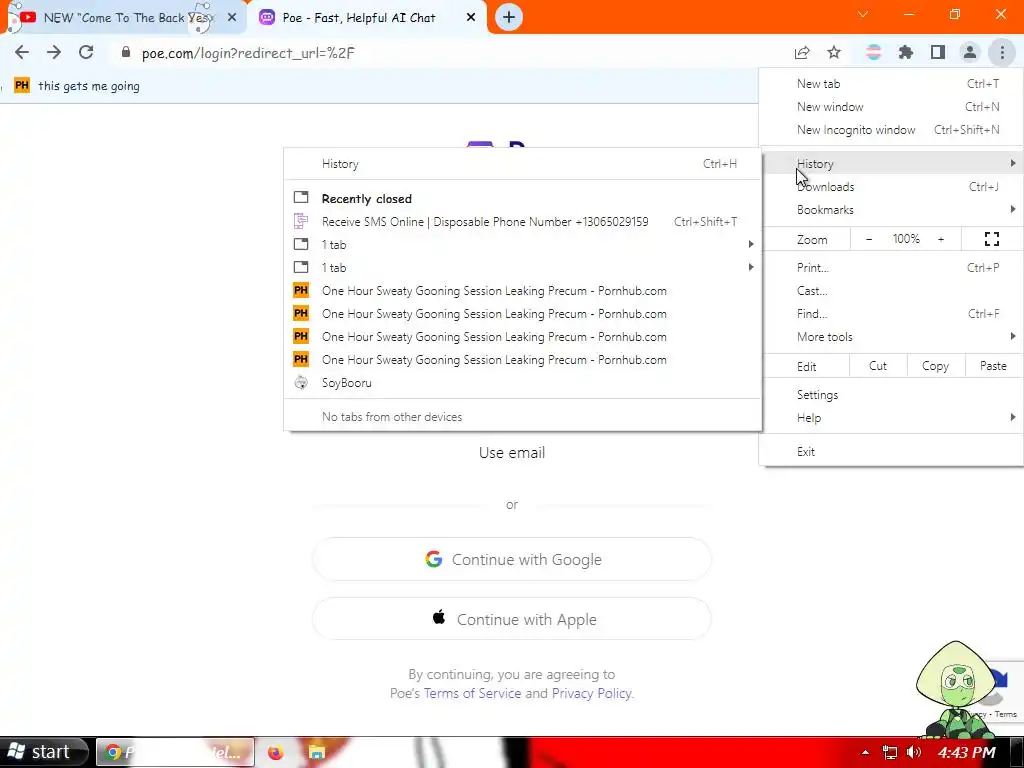Click the Chrome taskbar button
This screenshot has height=768, width=1024.
[x=175, y=752]
